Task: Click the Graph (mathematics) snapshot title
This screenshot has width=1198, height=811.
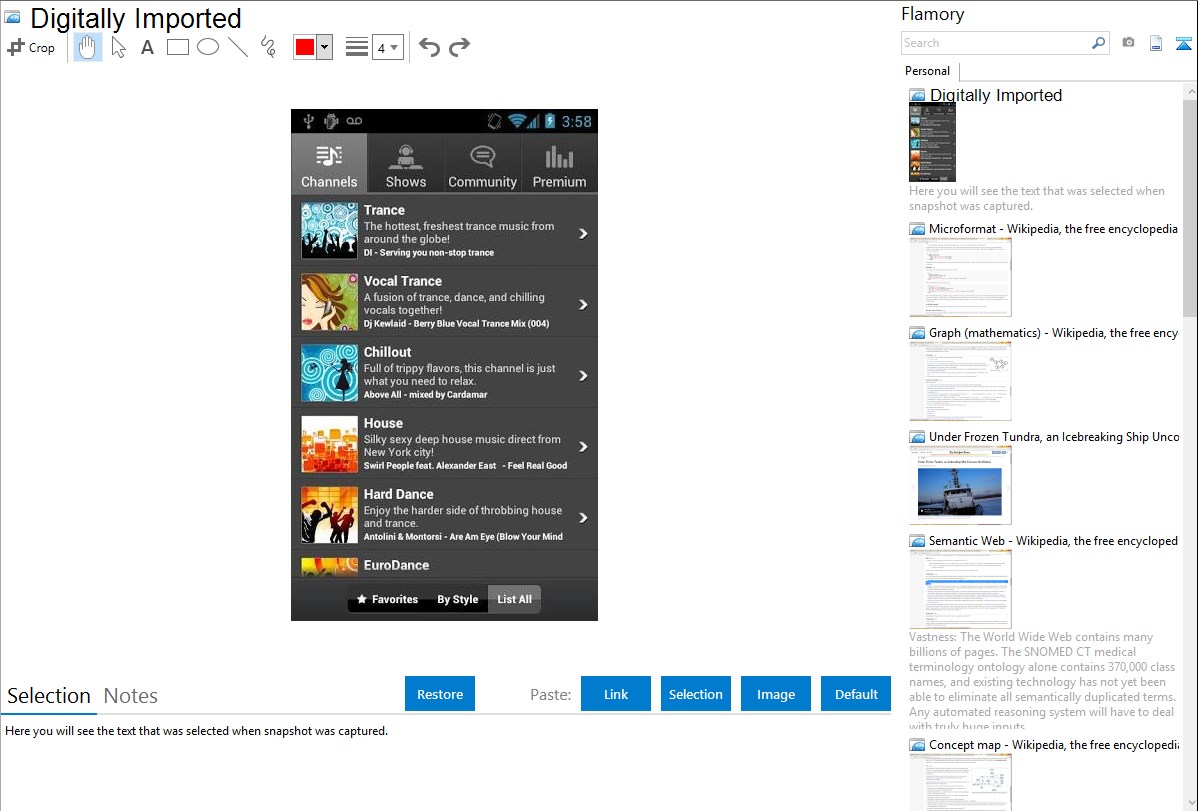Action: (x=1053, y=333)
